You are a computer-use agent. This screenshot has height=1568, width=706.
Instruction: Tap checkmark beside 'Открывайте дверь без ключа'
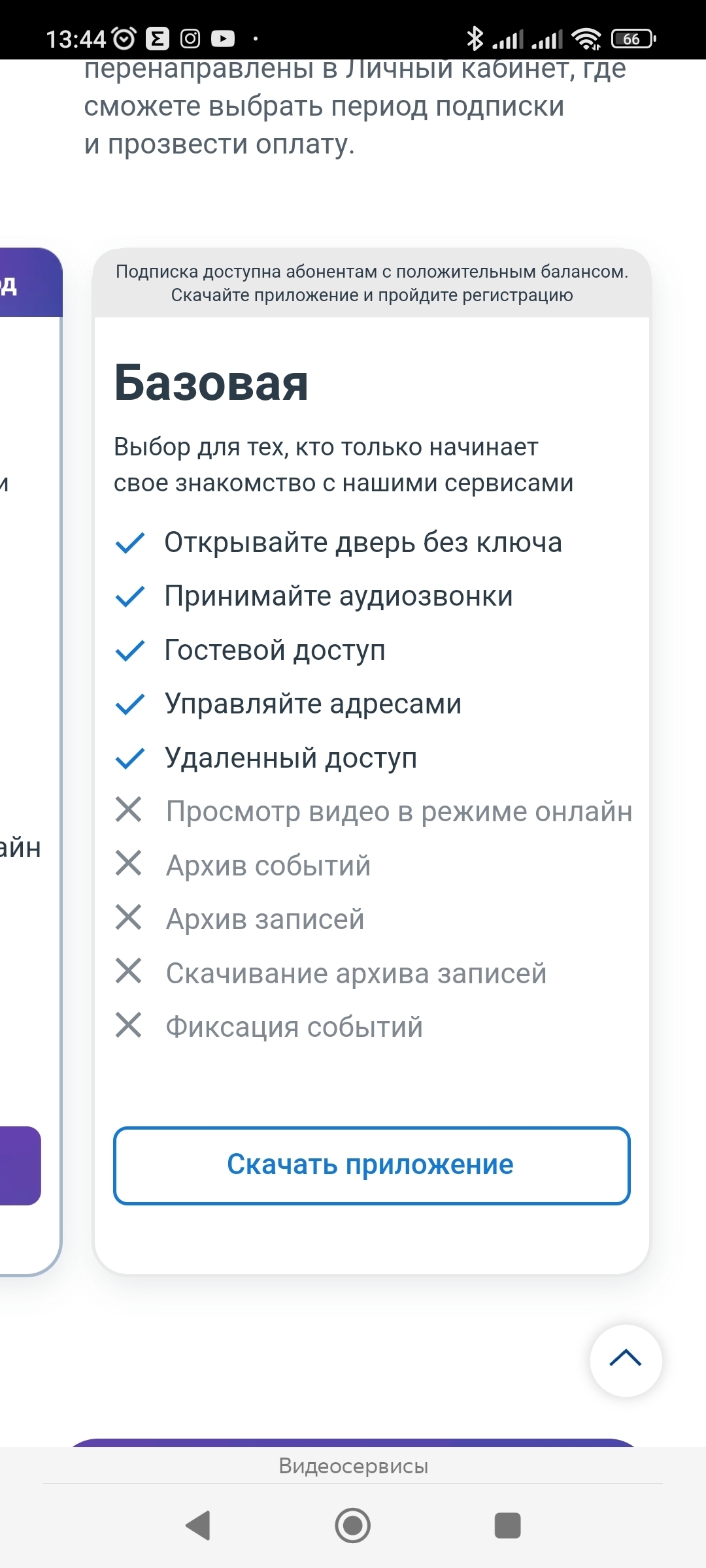point(129,543)
